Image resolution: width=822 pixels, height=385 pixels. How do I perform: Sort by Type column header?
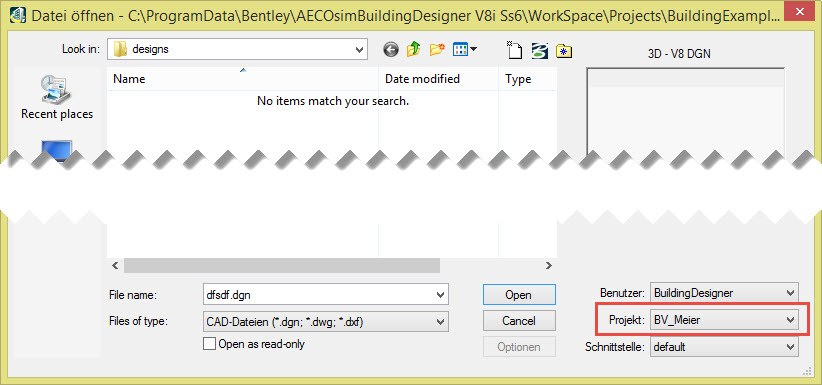click(527, 79)
